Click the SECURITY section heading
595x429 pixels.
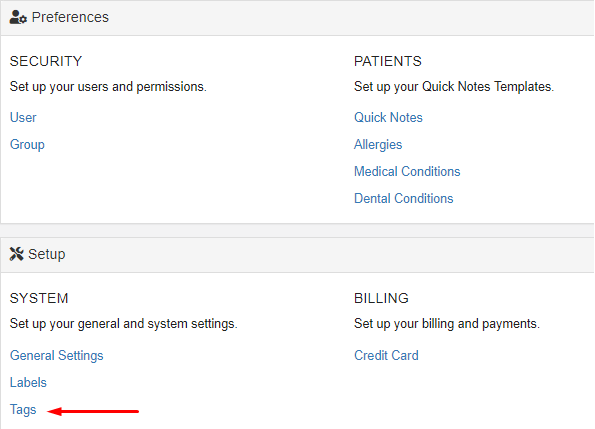tap(46, 61)
